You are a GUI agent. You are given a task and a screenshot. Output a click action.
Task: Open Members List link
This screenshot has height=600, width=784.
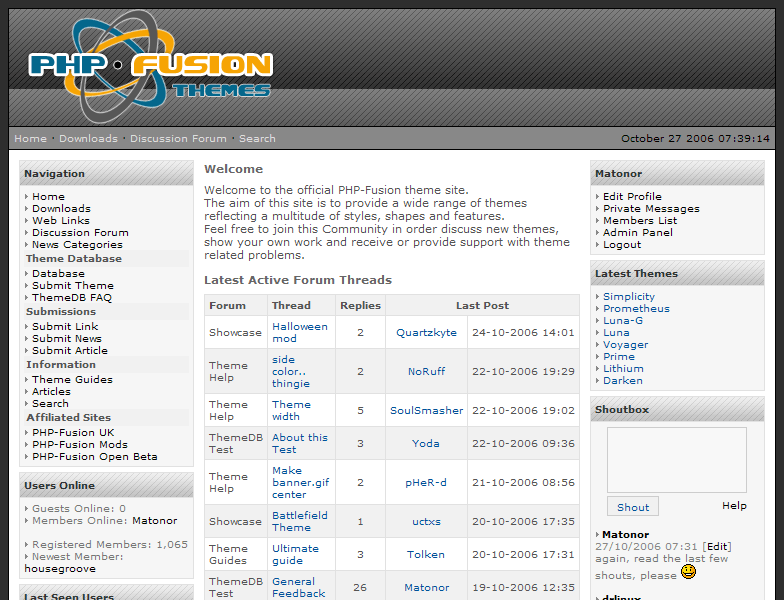[640, 220]
